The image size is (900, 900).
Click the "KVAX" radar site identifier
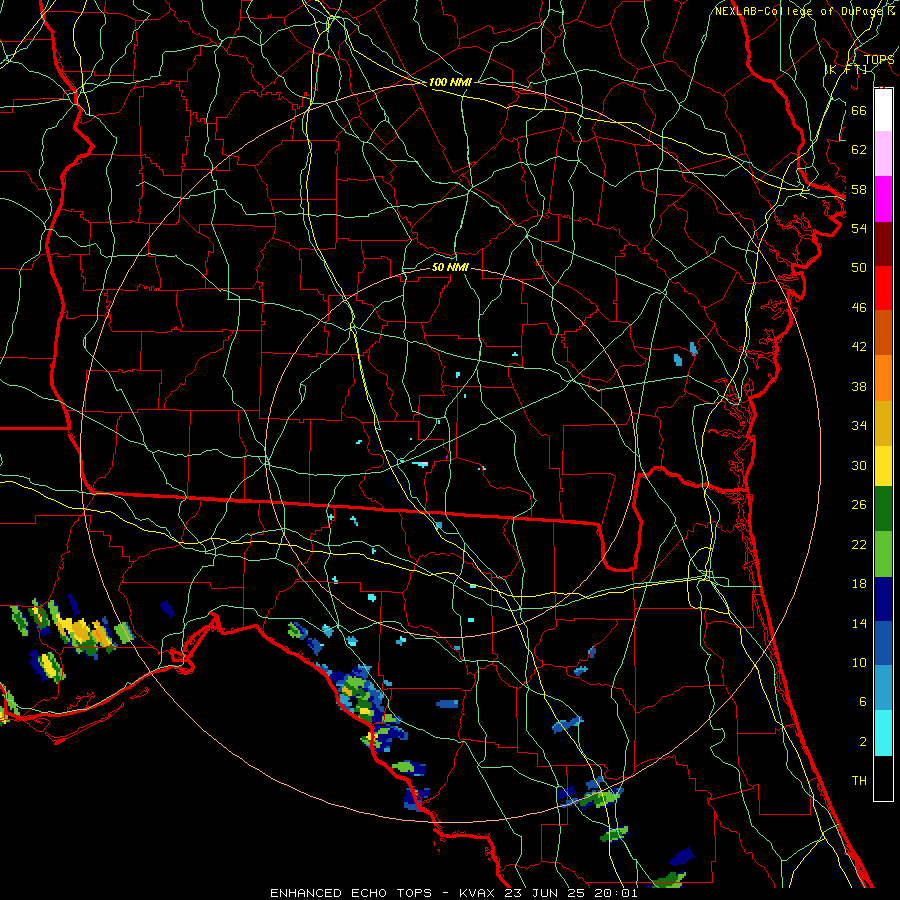[x=478, y=893]
